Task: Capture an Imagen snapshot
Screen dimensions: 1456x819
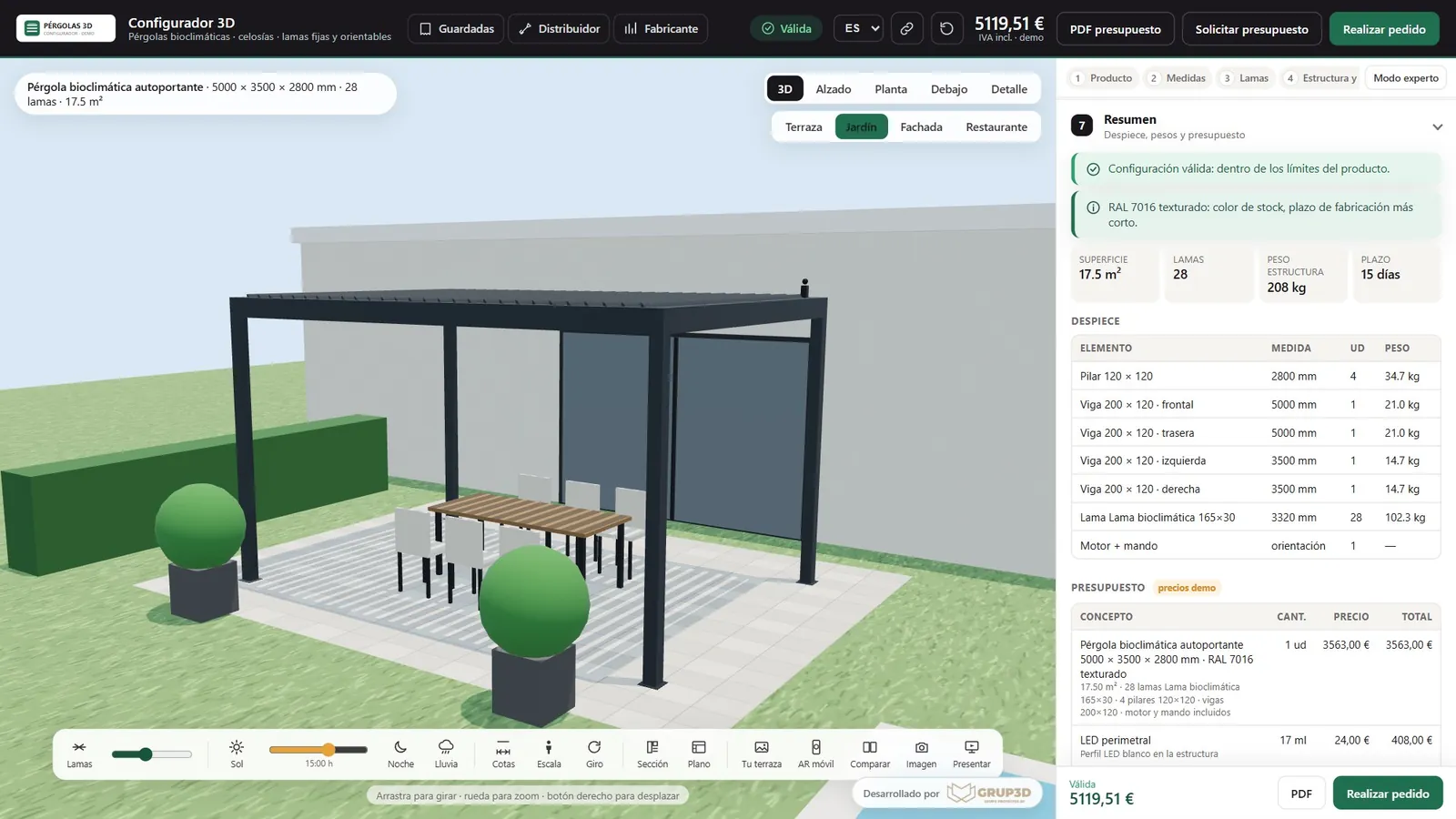Action: [x=921, y=753]
